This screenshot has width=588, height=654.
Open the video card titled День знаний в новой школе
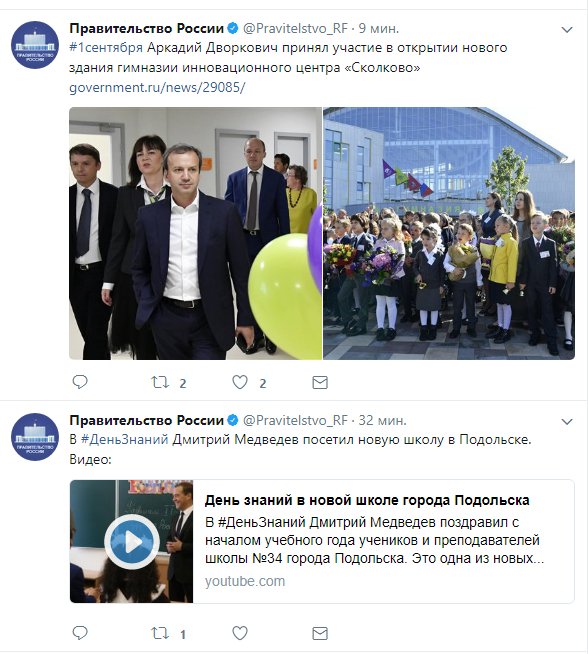point(322,541)
